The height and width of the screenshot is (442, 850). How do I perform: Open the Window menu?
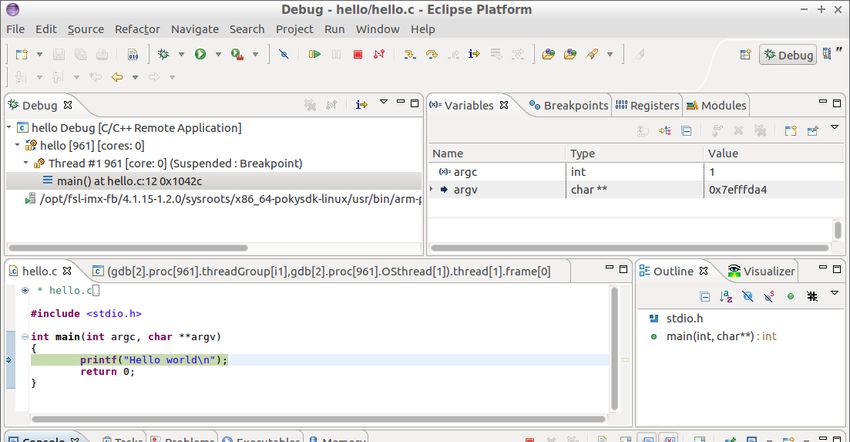(x=377, y=29)
